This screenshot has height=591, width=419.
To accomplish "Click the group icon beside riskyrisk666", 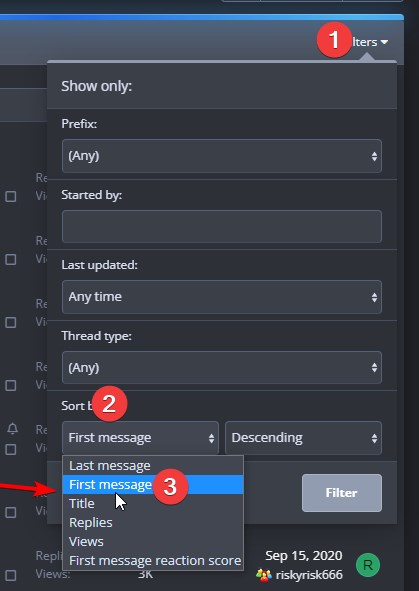I will (x=263, y=575).
